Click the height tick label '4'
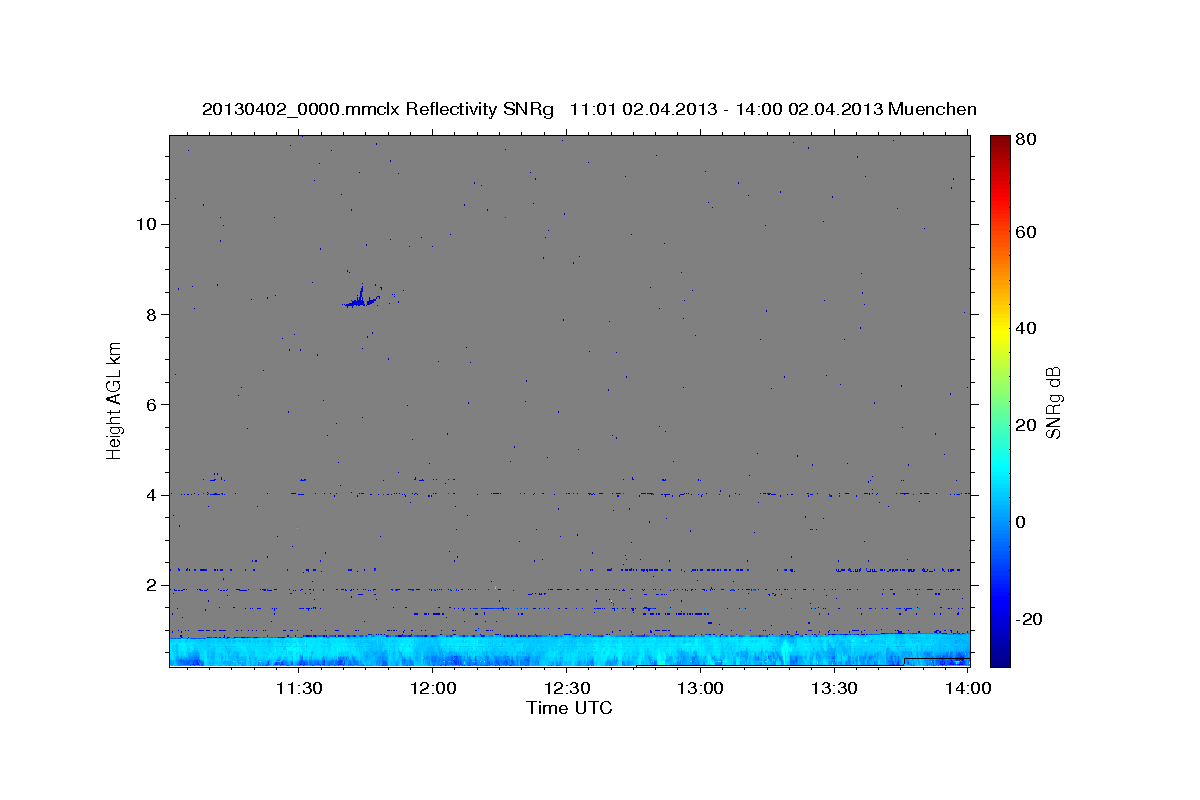The image size is (1200, 800). [x=150, y=495]
